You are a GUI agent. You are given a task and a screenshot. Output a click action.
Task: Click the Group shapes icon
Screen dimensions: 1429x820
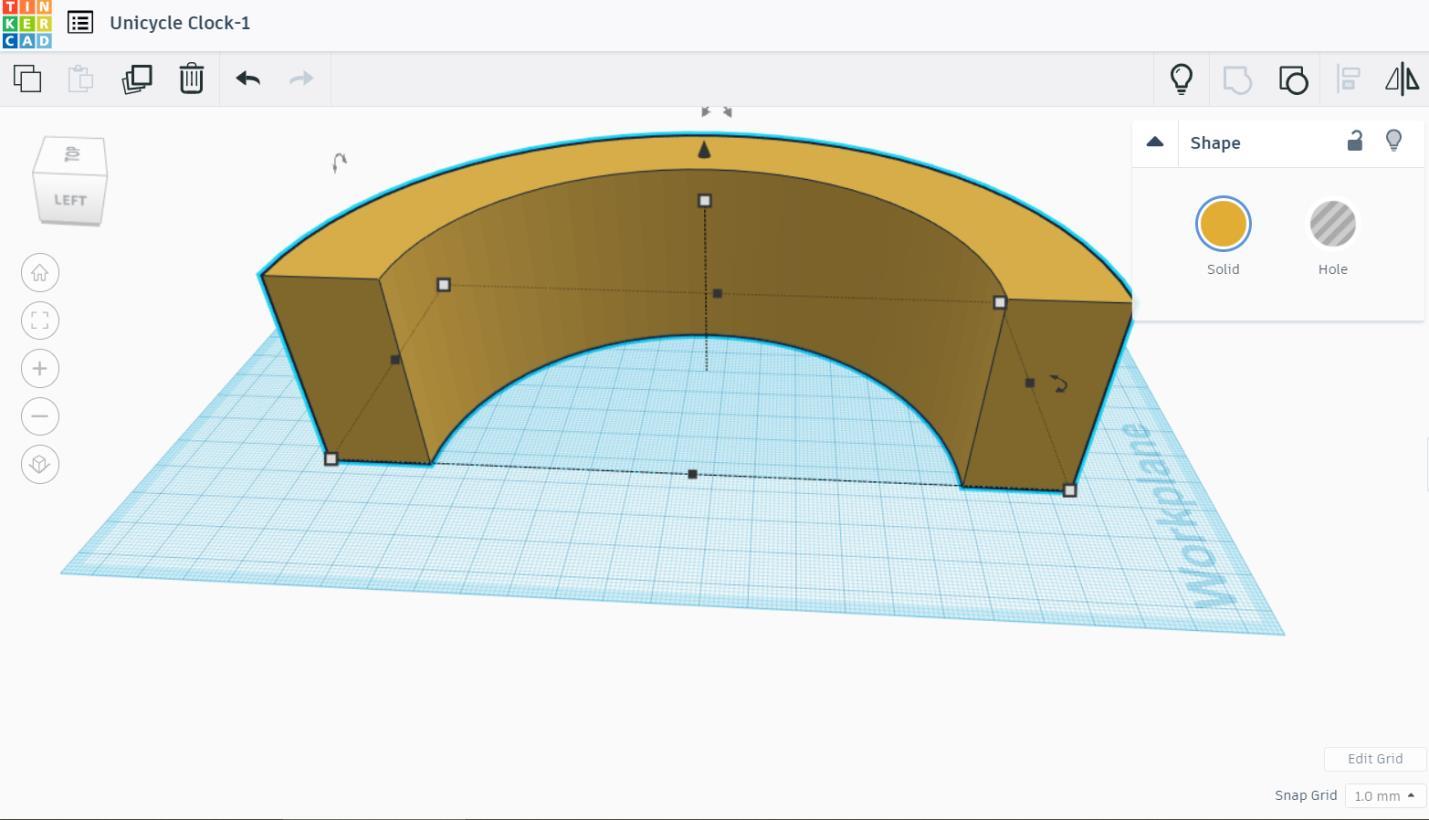tap(1237, 79)
